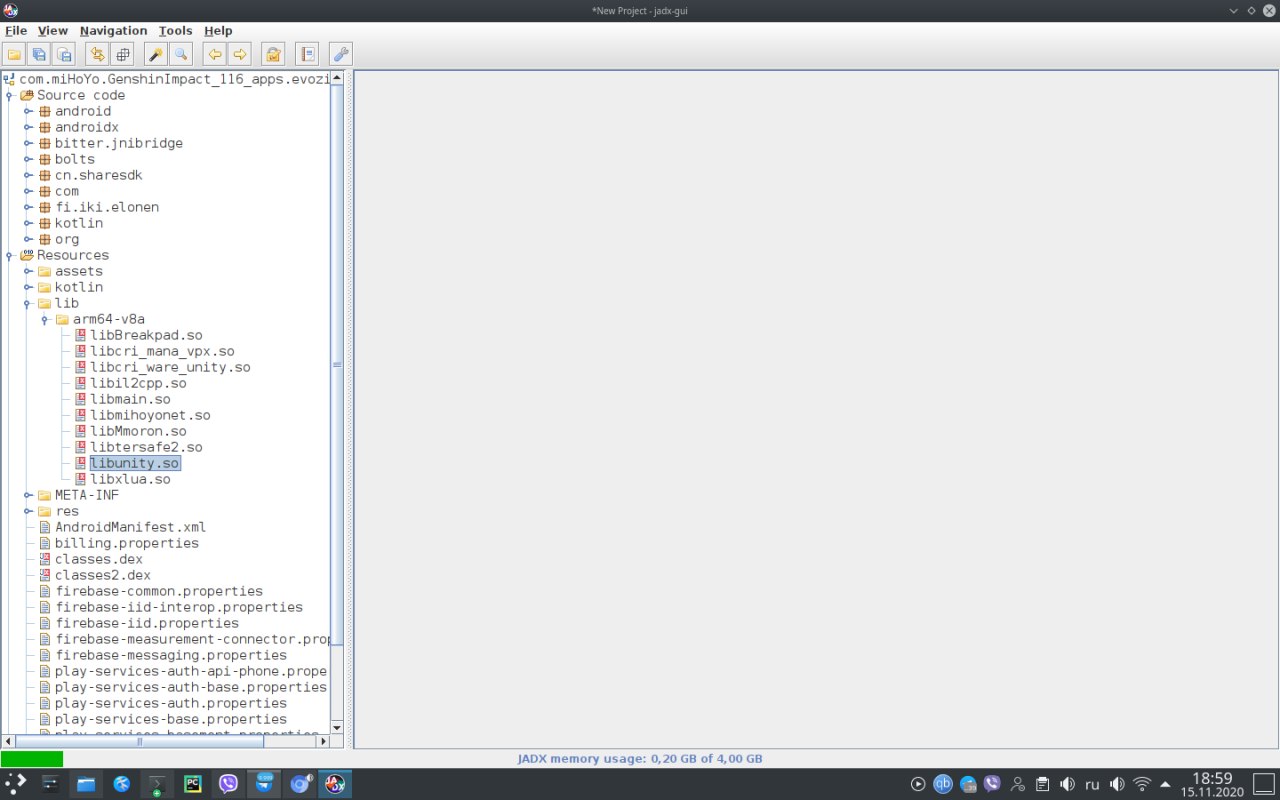This screenshot has height=800, width=1280.
Task: Open the View menu
Action: point(53,31)
